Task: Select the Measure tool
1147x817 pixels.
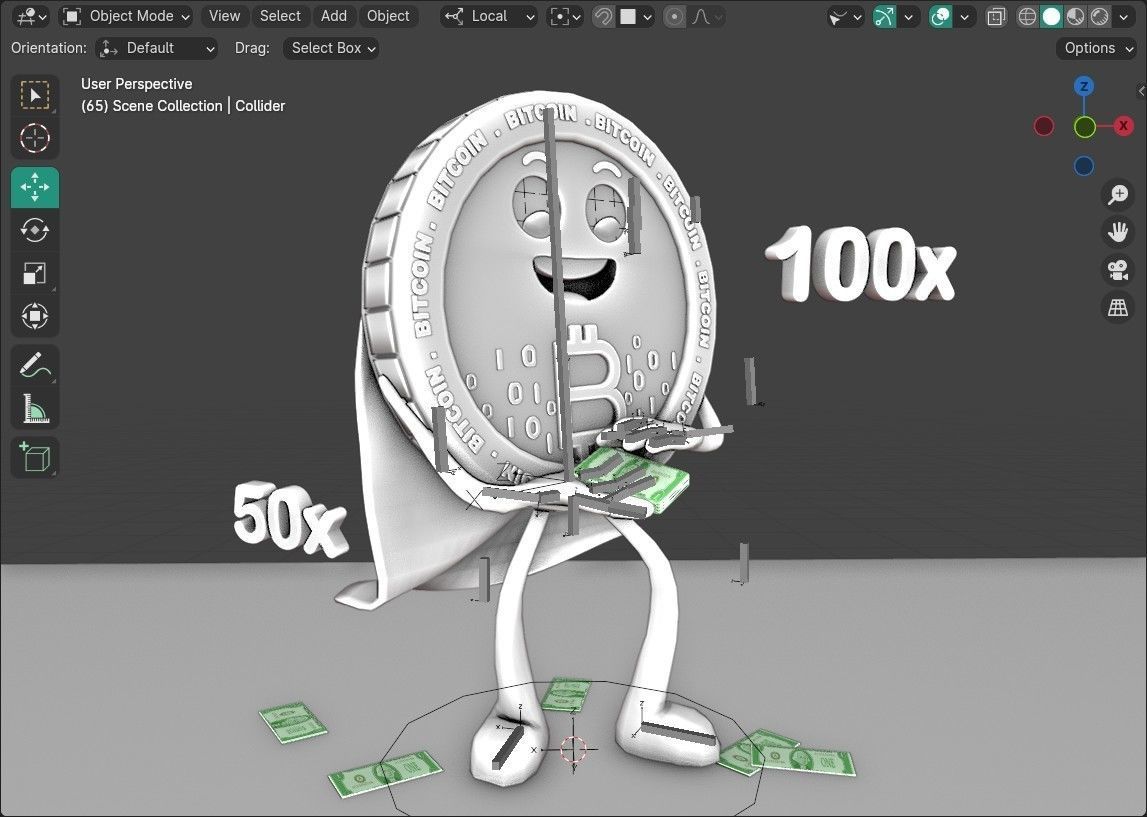Action: pos(34,408)
